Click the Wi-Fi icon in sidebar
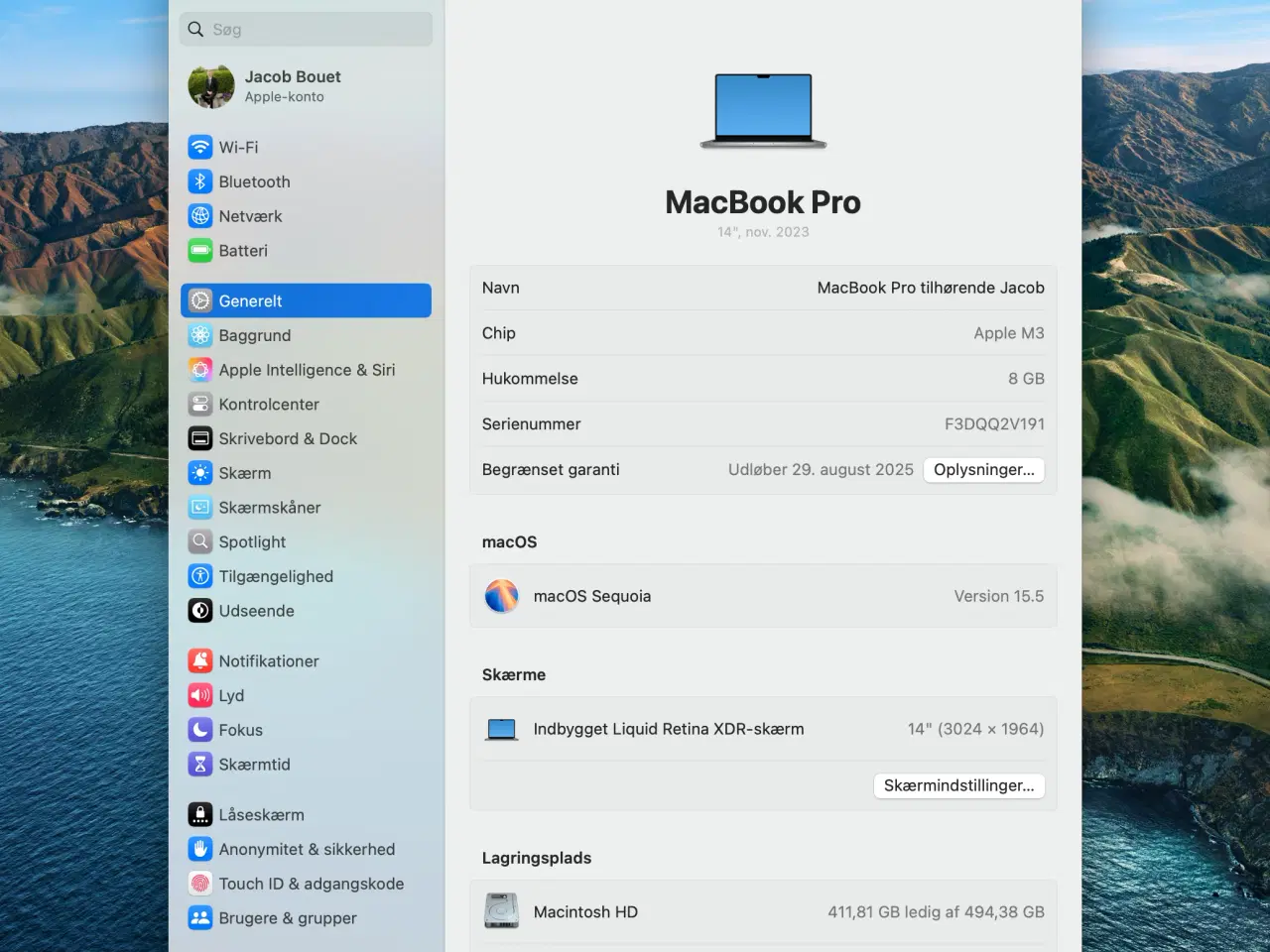The image size is (1270, 952). coord(200,147)
